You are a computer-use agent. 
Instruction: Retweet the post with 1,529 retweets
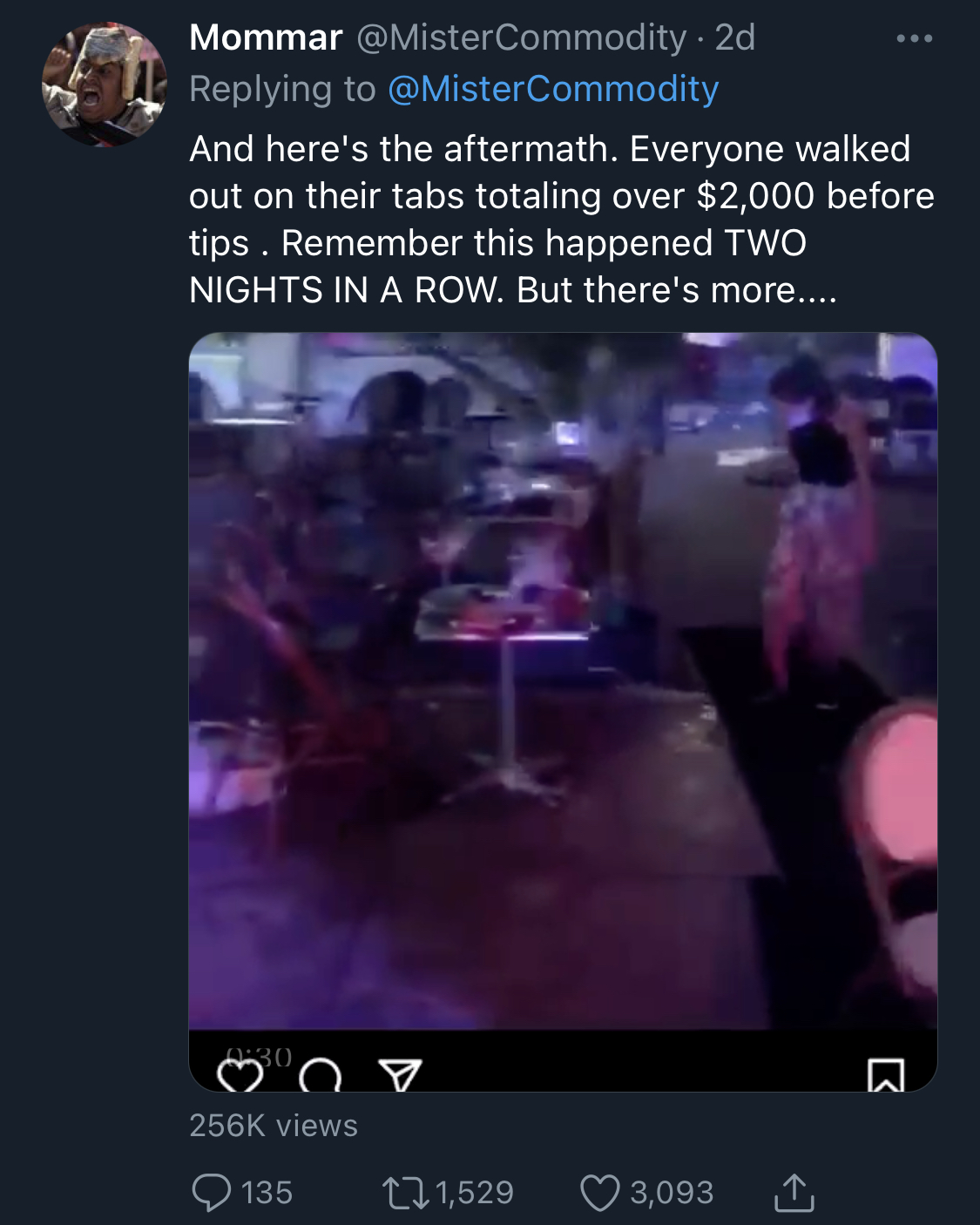pyautogui.click(x=406, y=1193)
